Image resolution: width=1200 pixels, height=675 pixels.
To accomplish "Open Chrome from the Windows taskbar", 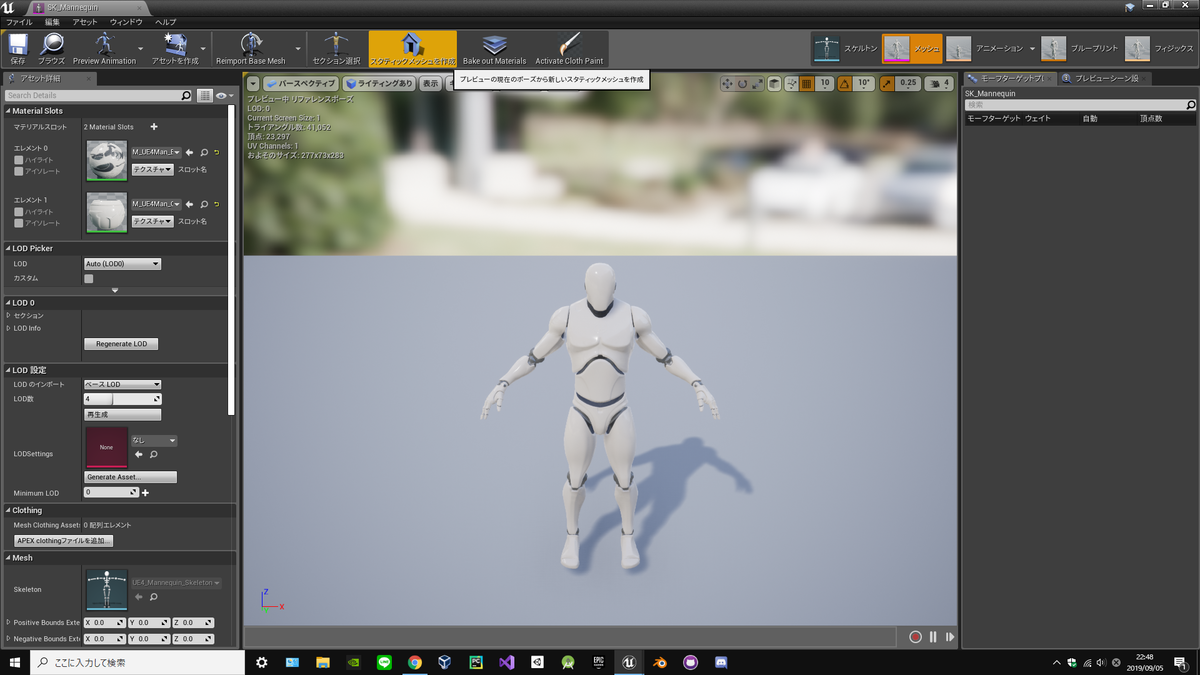I will click(x=415, y=662).
